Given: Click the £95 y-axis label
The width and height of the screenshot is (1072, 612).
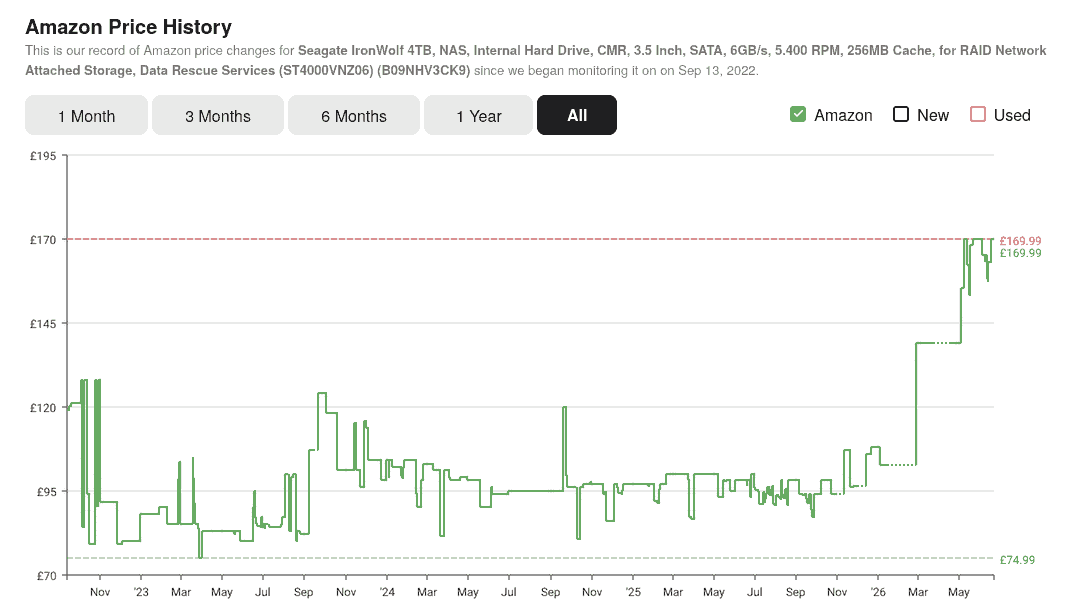Looking at the screenshot, I should coord(46,492).
